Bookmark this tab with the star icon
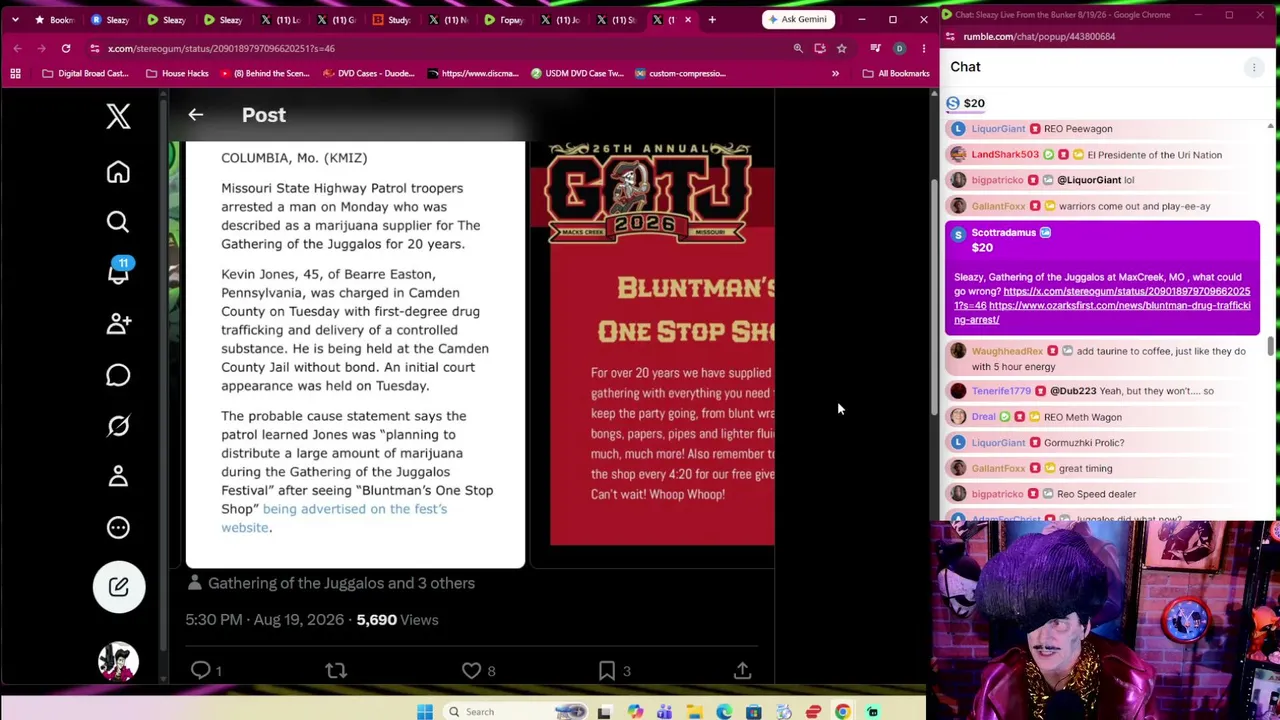1280x720 pixels. pyautogui.click(x=841, y=48)
